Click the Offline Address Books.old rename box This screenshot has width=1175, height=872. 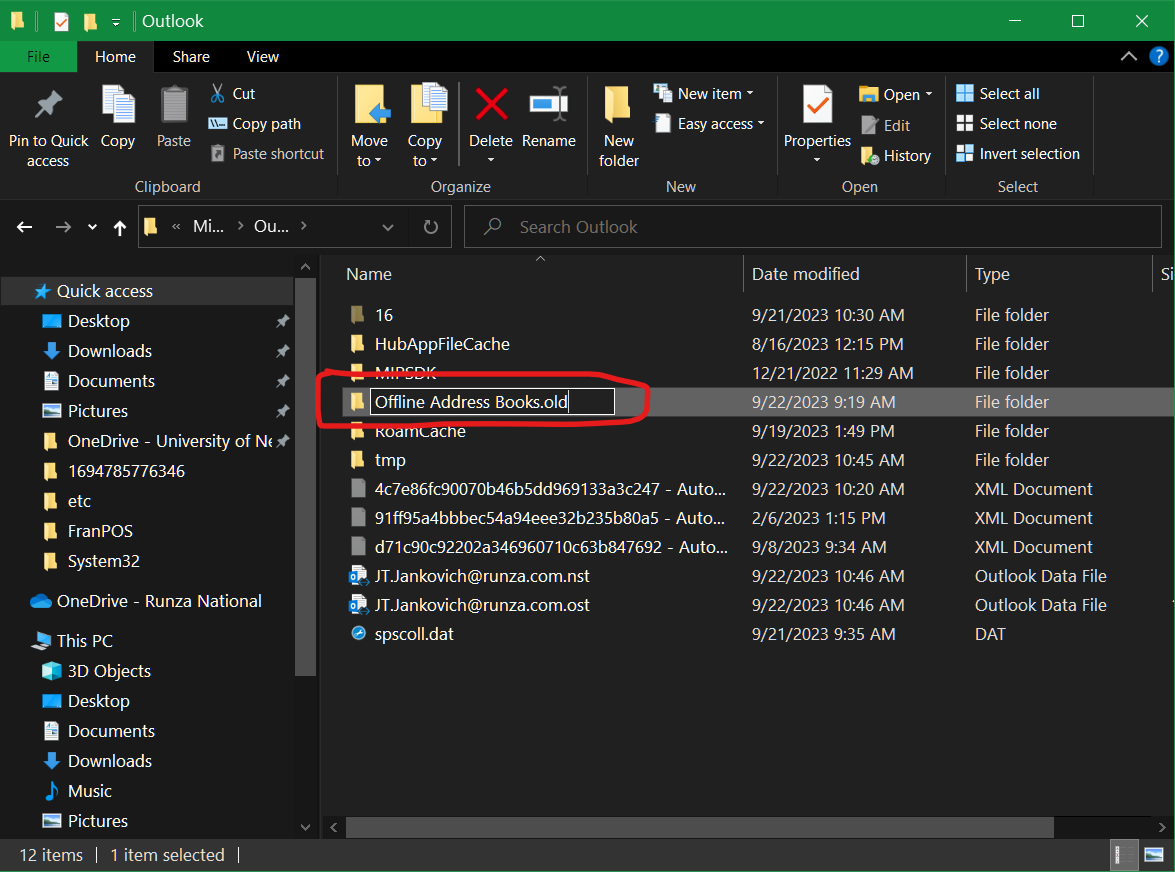(492, 402)
